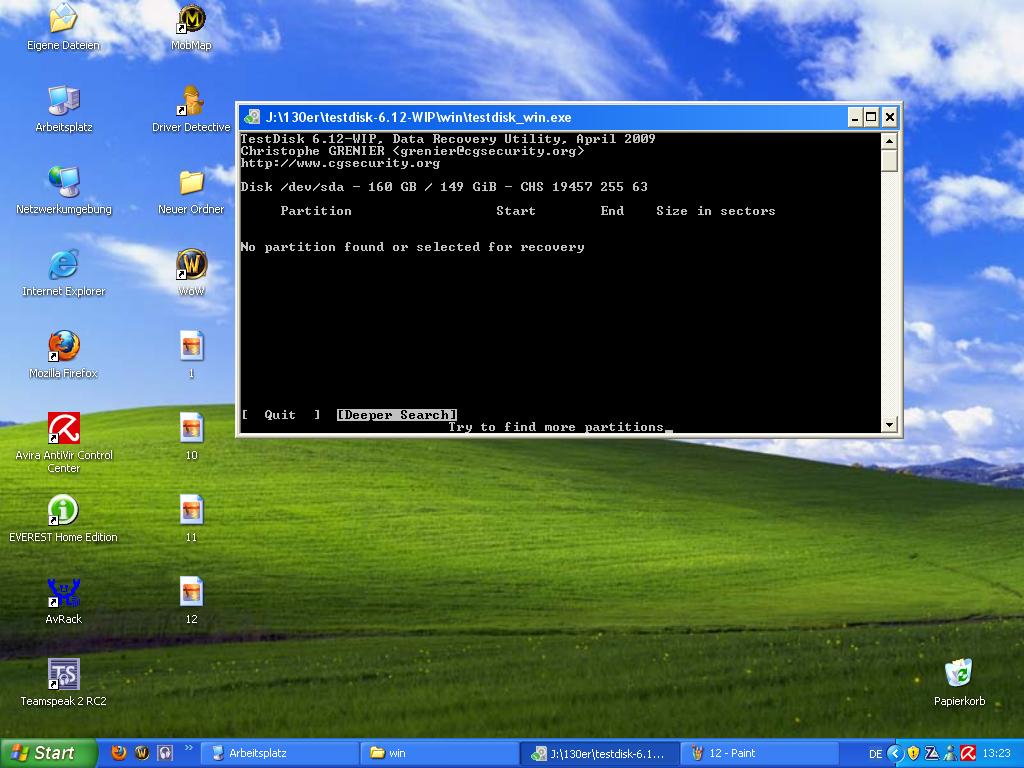
Task: Click the Mozilla Firefox desktop icon
Action: click(x=63, y=355)
